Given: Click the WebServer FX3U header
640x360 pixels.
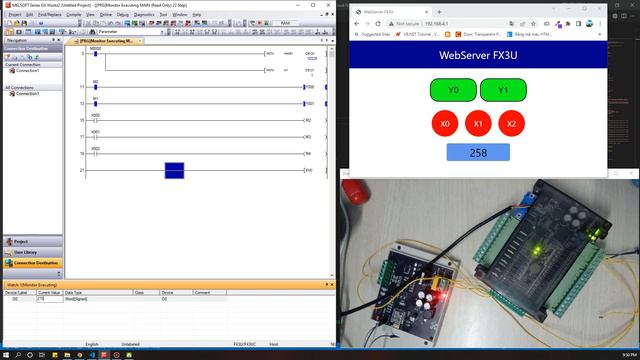Looking at the screenshot, I should pyautogui.click(x=478, y=55).
